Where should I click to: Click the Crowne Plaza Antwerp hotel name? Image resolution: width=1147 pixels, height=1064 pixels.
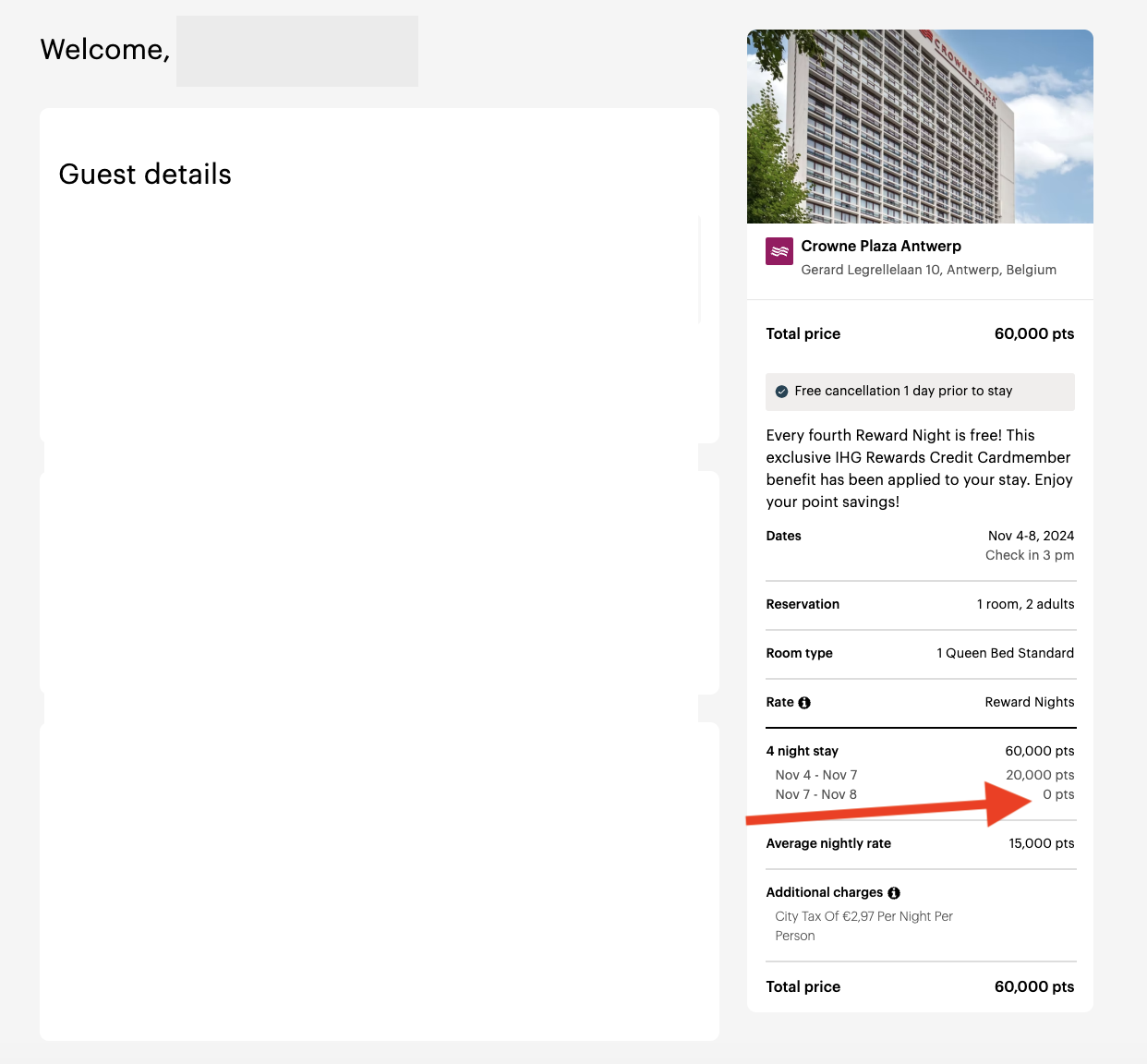click(x=881, y=246)
